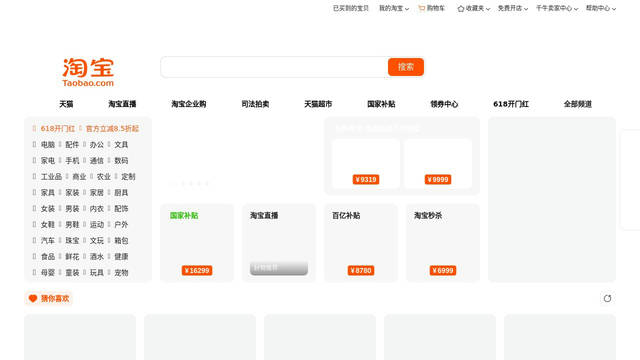This screenshot has height=360, width=640.
Task: Open the 淘宝秒杀 card priced ¥6999
Action: click(443, 243)
